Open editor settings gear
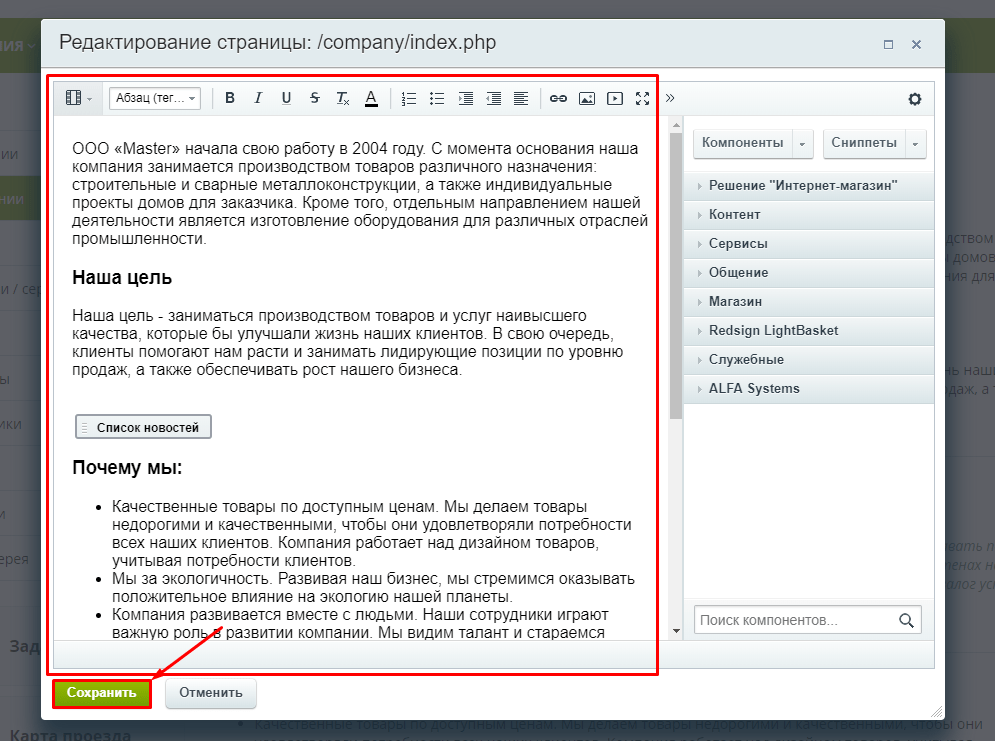Viewport: 995px width, 741px height. pyautogui.click(x=914, y=99)
